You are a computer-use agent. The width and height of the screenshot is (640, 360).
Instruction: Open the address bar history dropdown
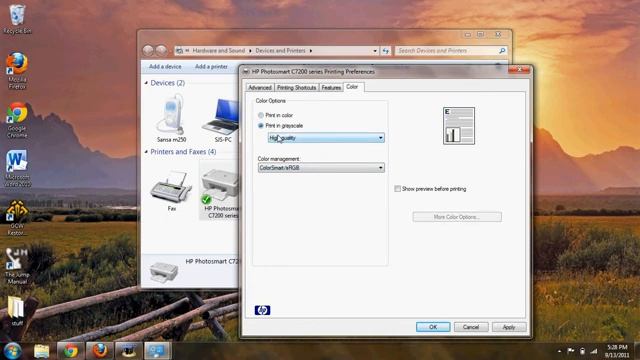pyautogui.click(x=375, y=51)
